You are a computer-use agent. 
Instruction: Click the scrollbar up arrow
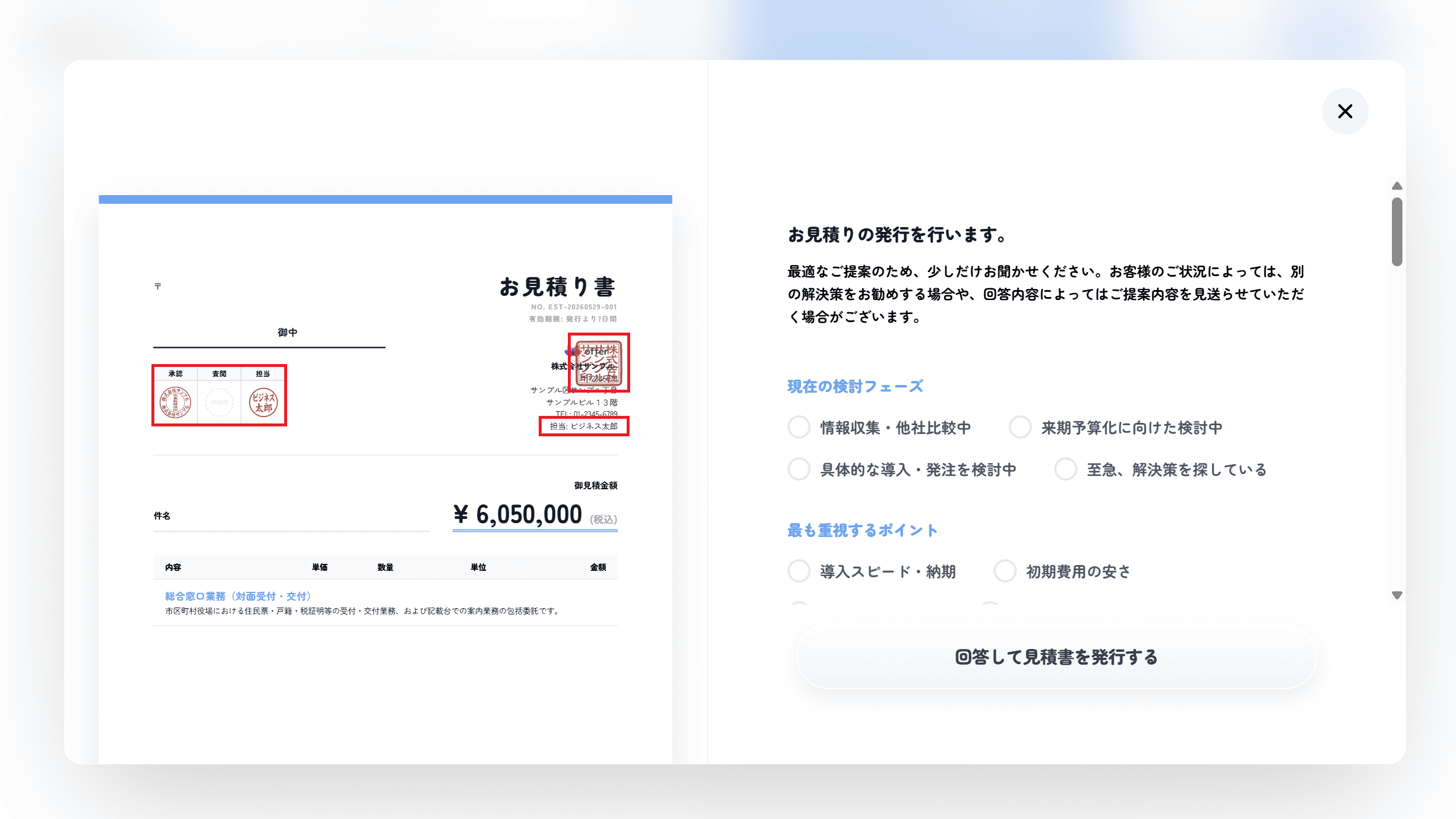click(1397, 186)
